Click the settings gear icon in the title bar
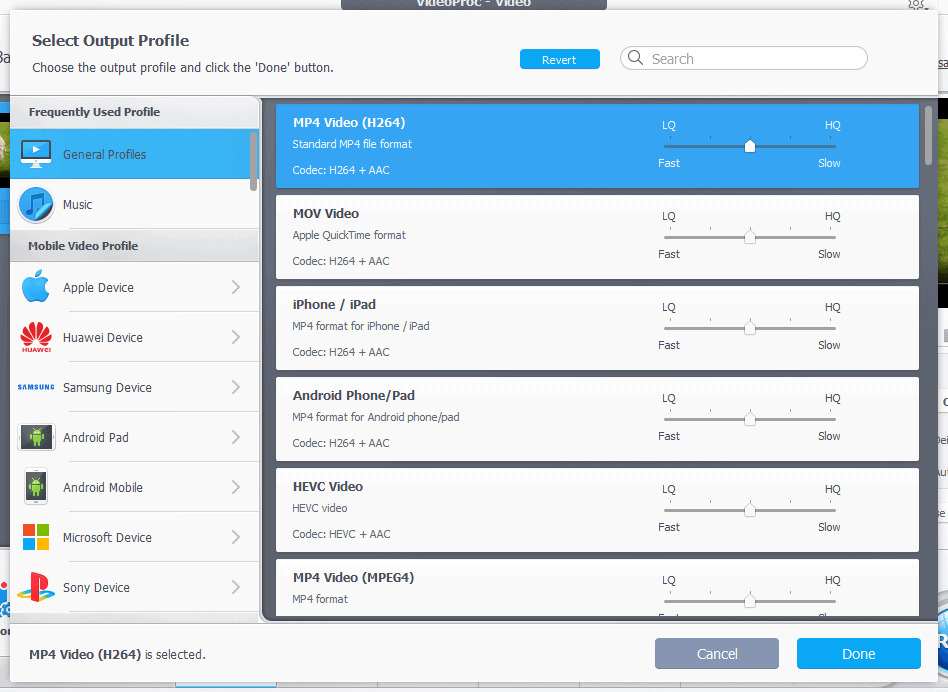The height and width of the screenshot is (692, 948). [916, 4]
